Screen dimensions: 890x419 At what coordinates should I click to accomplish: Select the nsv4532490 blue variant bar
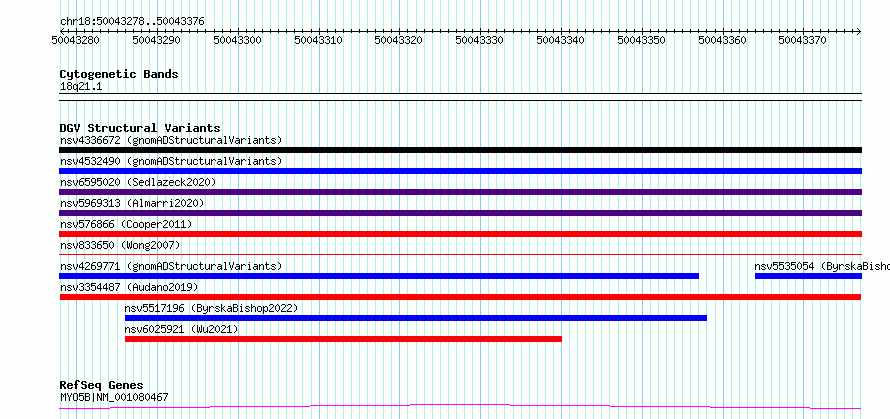click(460, 171)
